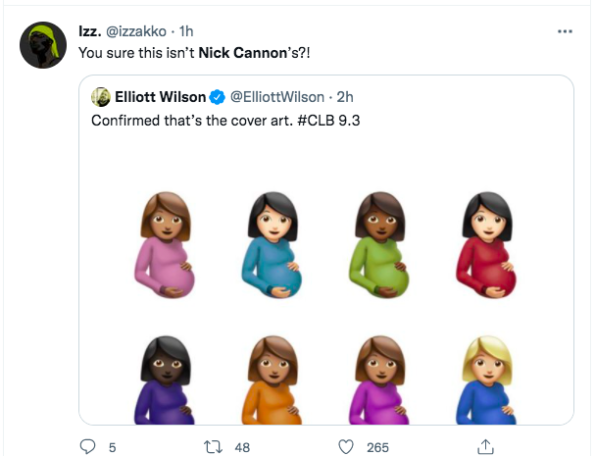
Task: Click the blue verified badge
Action: point(217,97)
